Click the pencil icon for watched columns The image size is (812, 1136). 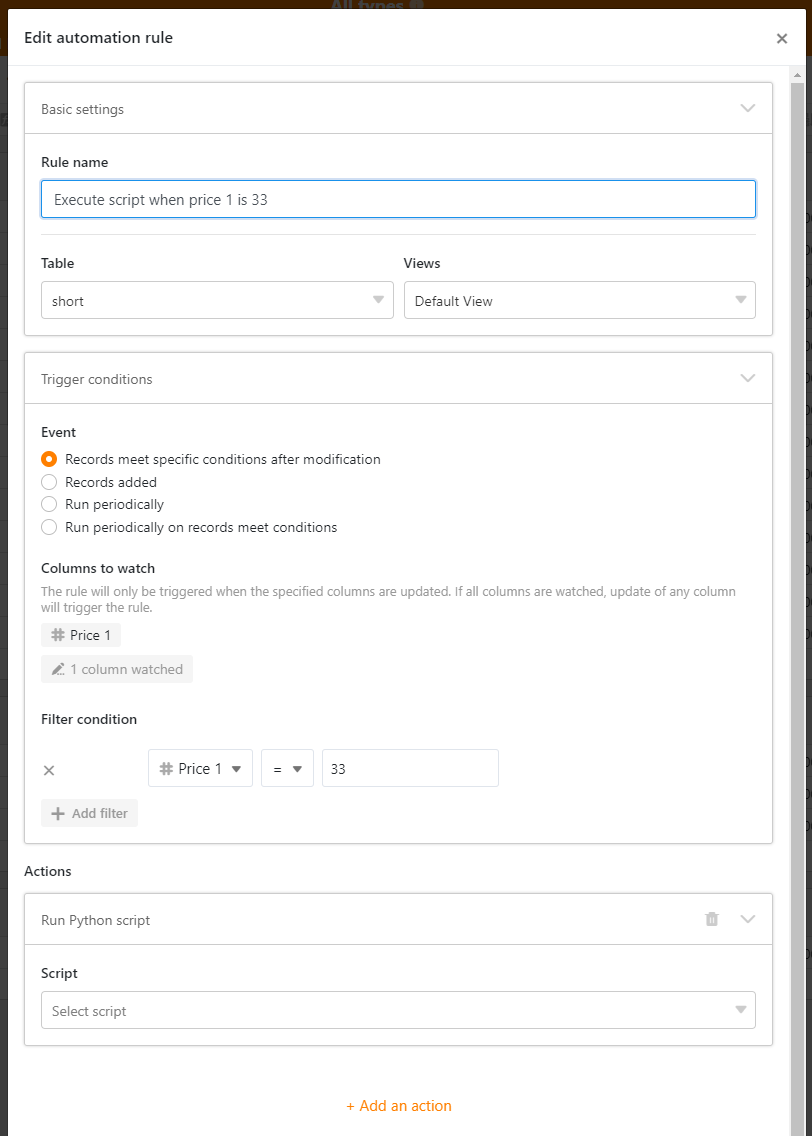click(x=58, y=670)
